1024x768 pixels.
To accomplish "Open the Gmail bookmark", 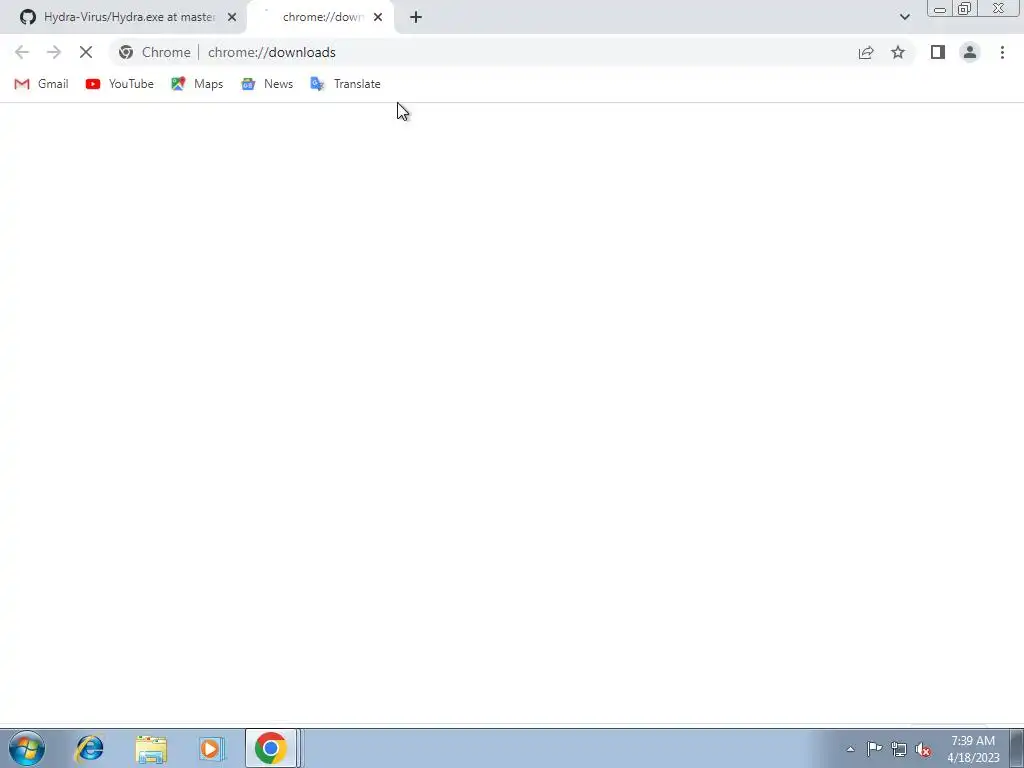I will pyautogui.click(x=41, y=84).
